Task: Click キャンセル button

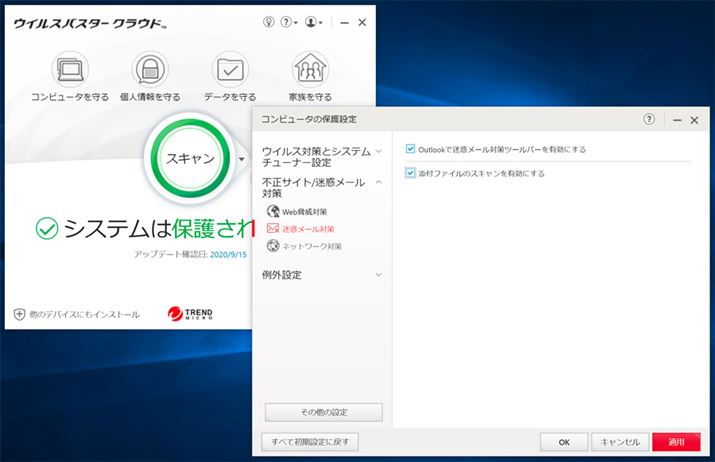Action: coord(620,442)
